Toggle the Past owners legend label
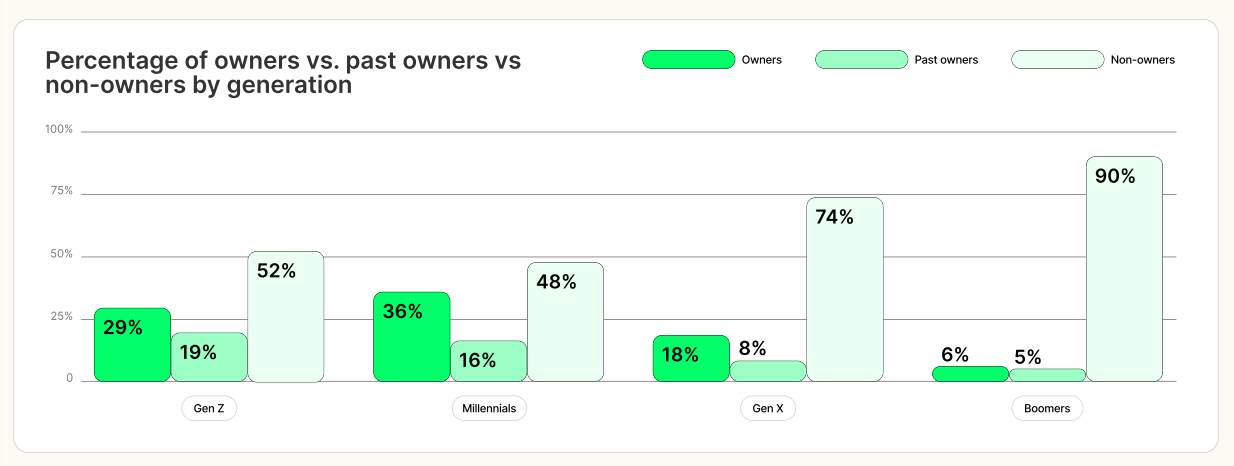 point(946,60)
